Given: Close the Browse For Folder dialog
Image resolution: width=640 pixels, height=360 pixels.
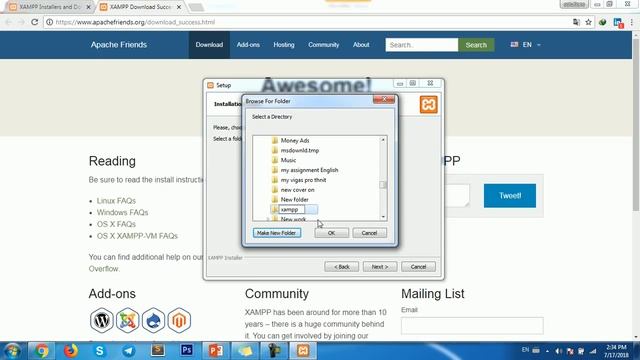Looking at the screenshot, I should (384, 100).
